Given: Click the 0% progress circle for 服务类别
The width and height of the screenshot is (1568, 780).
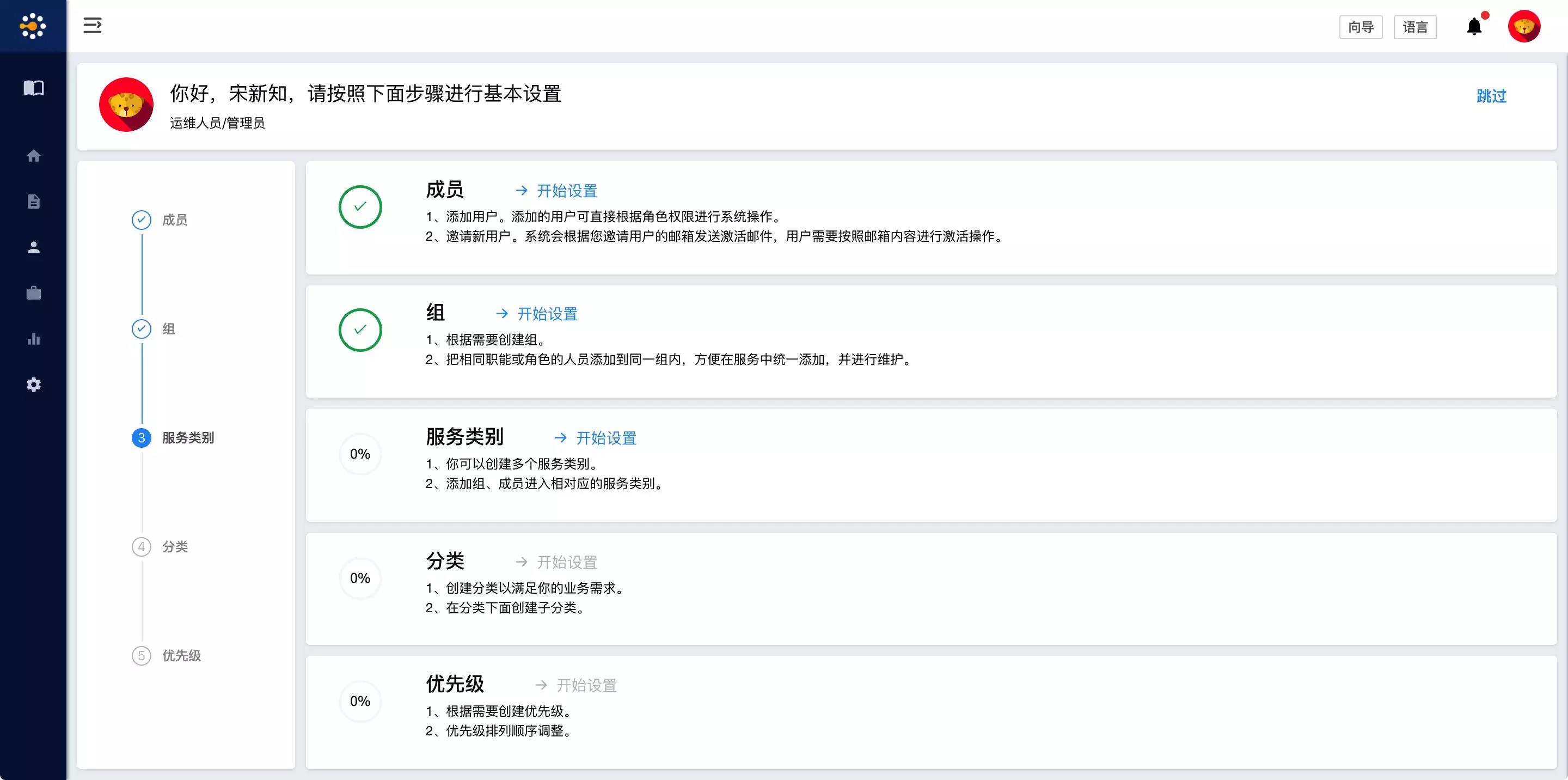Looking at the screenshot, I should (x=360, y=454).
